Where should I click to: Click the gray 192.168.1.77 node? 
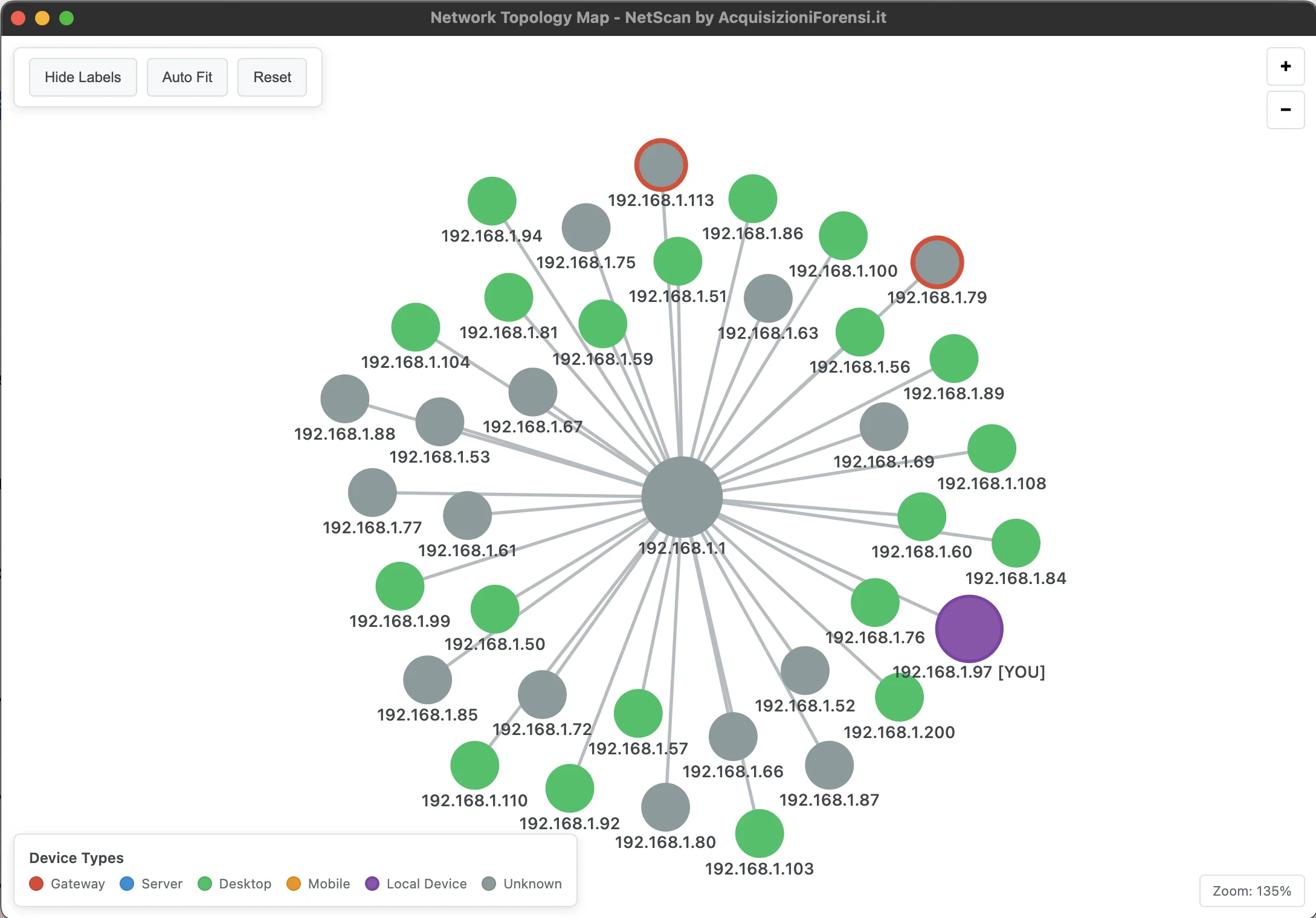[372, 493]
